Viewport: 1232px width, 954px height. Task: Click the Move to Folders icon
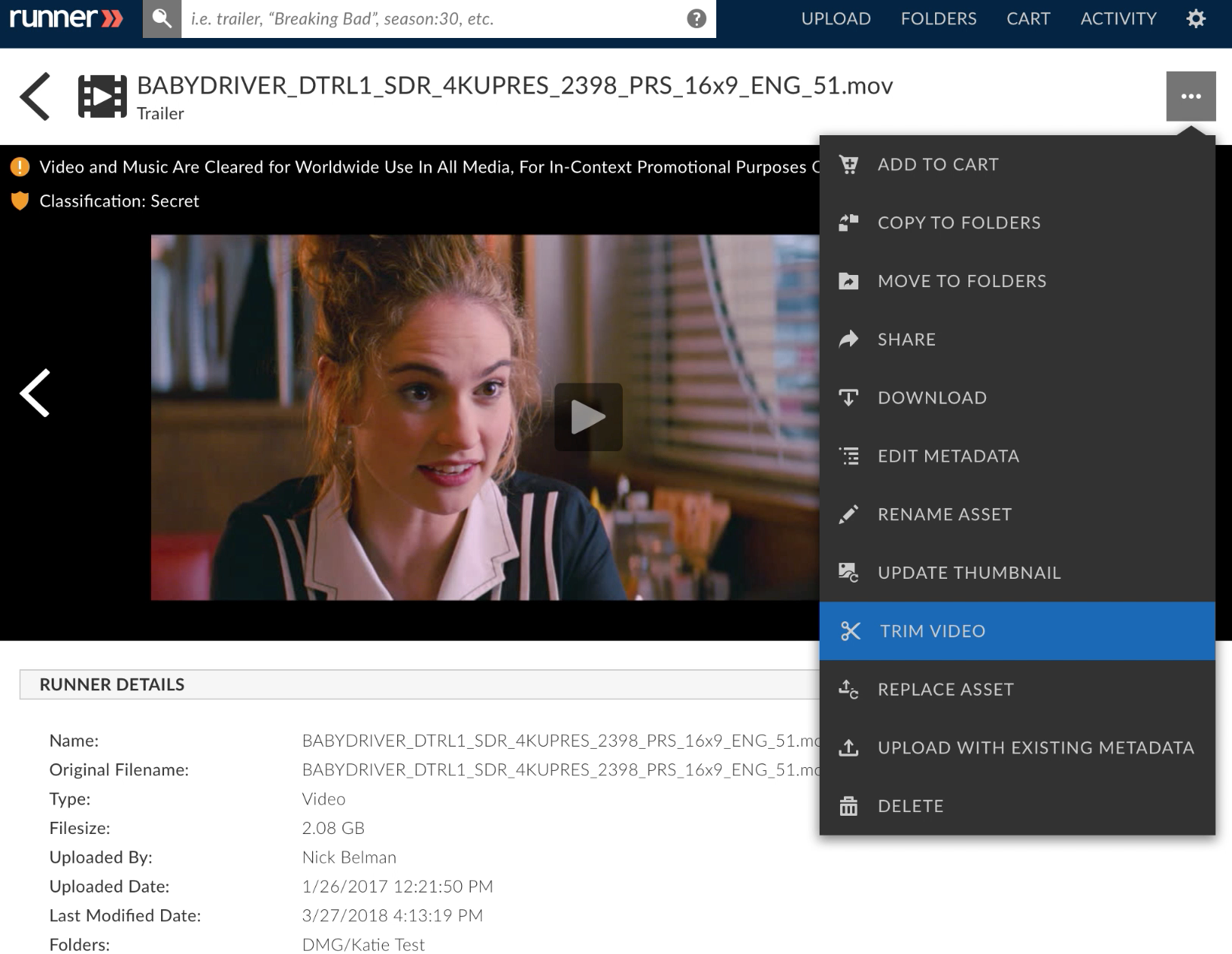(848, 281)
